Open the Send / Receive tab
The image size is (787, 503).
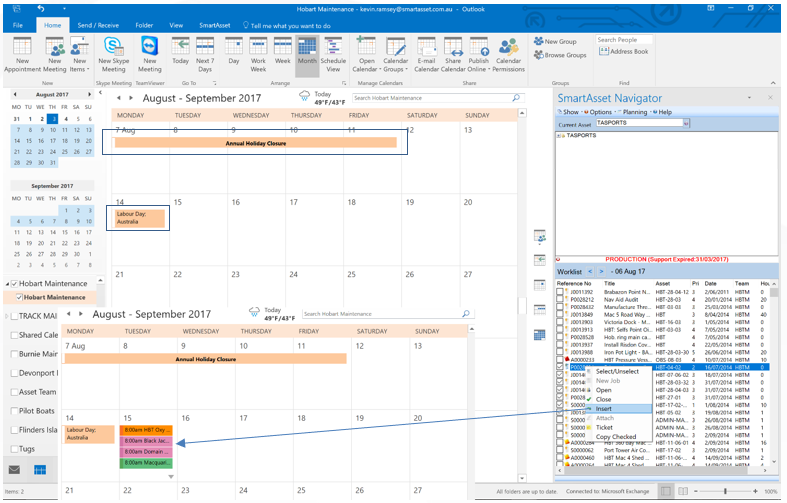98,25
